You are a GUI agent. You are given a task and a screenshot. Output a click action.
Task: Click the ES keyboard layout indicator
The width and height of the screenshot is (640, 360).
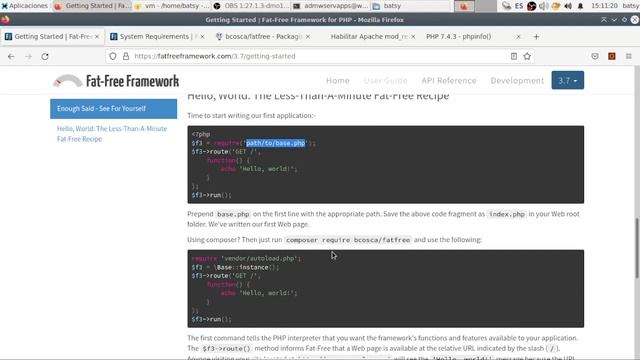(519, 6)
